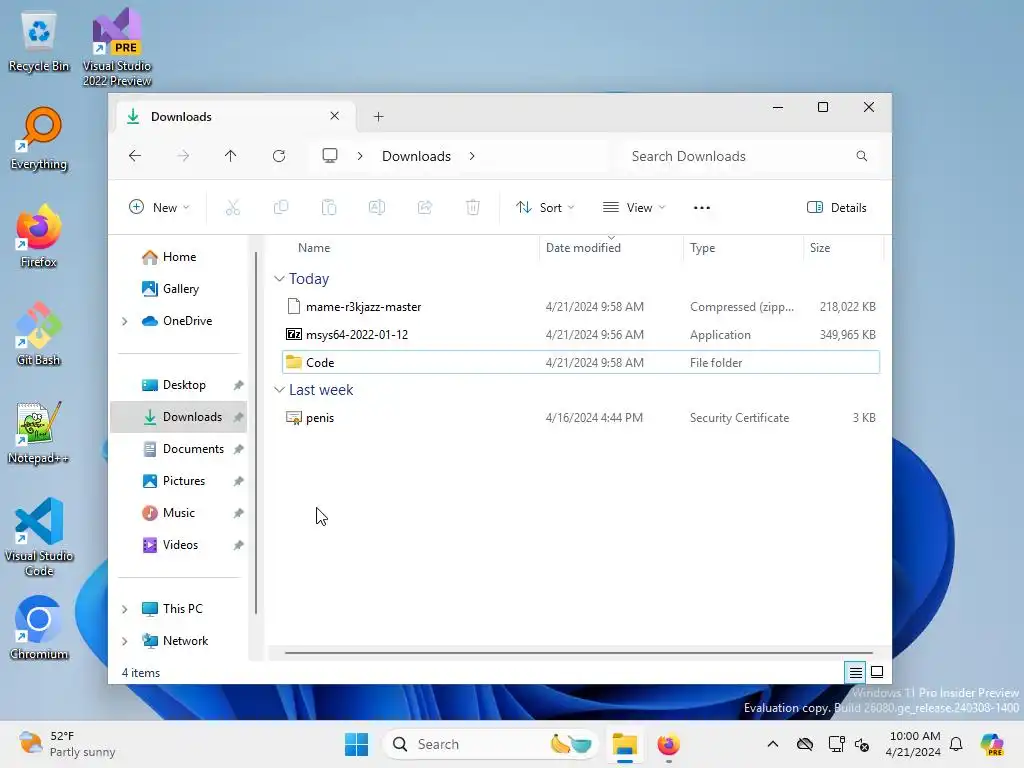The width and height of the screenshot is (1024, 768).
Task: Go back with the left arrow
Action: click(x=135, y=156)
